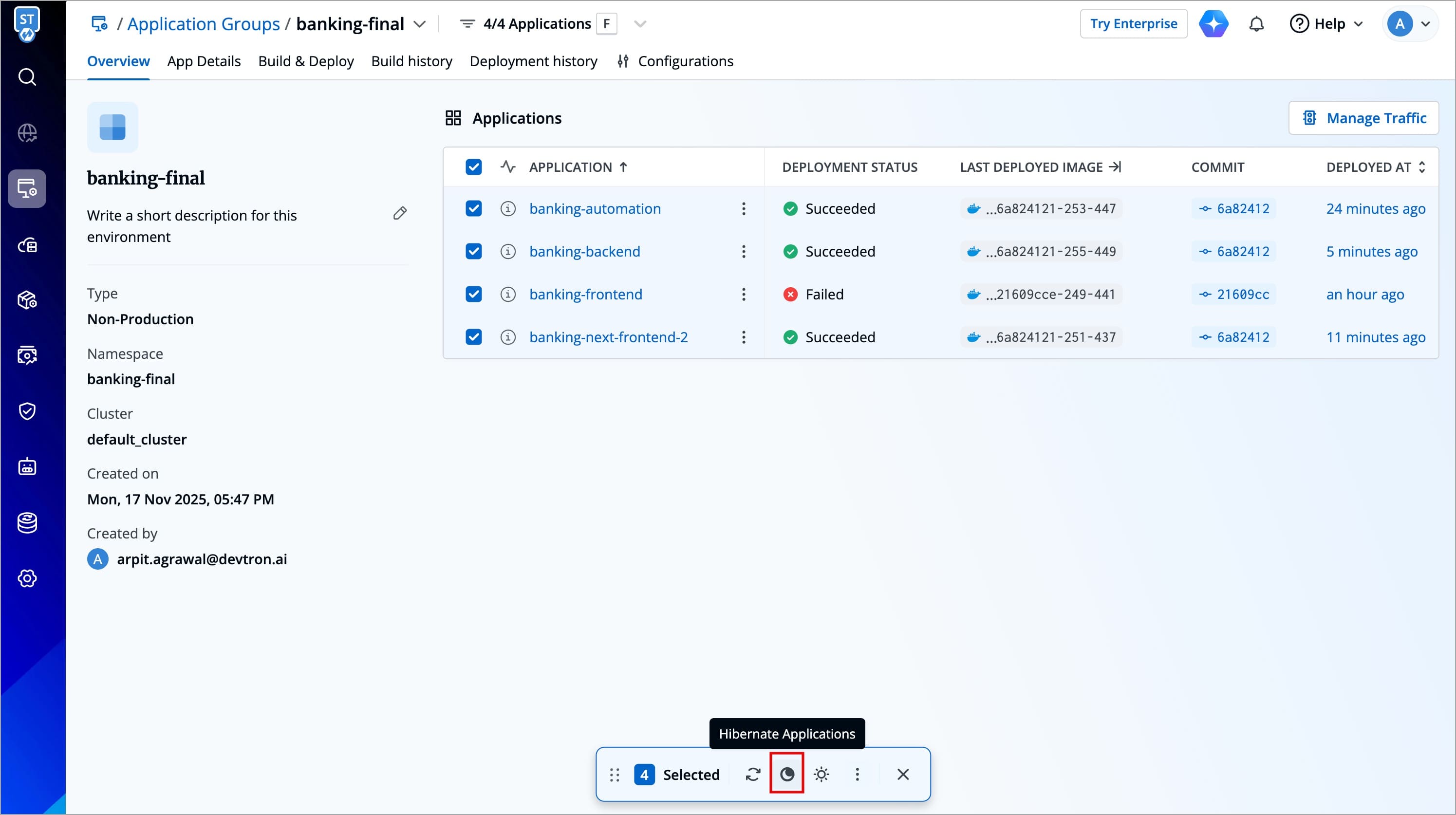Switch to the Build & Deploy tab
The image size is (1456, 815).
[306, 61]
